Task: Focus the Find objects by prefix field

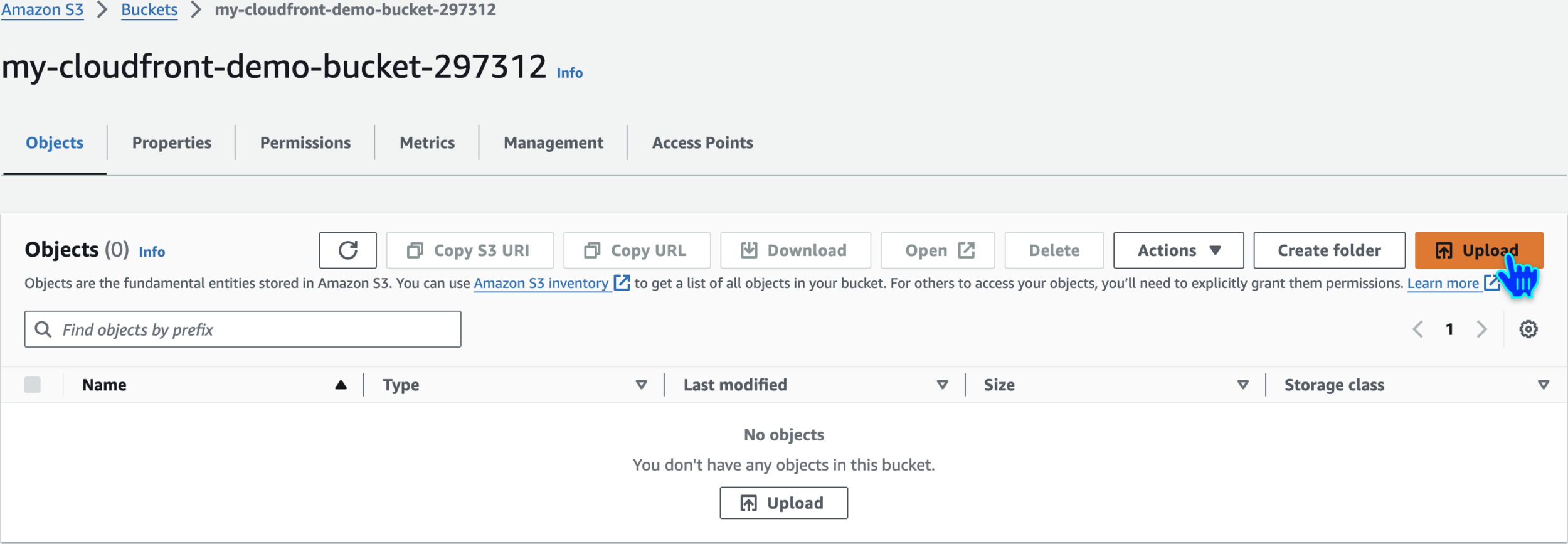Action: [243, 329]
